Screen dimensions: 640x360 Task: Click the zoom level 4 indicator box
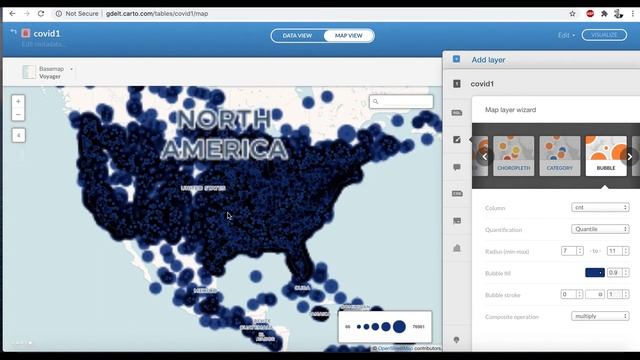pyautogui.click(x=18, y=135)
